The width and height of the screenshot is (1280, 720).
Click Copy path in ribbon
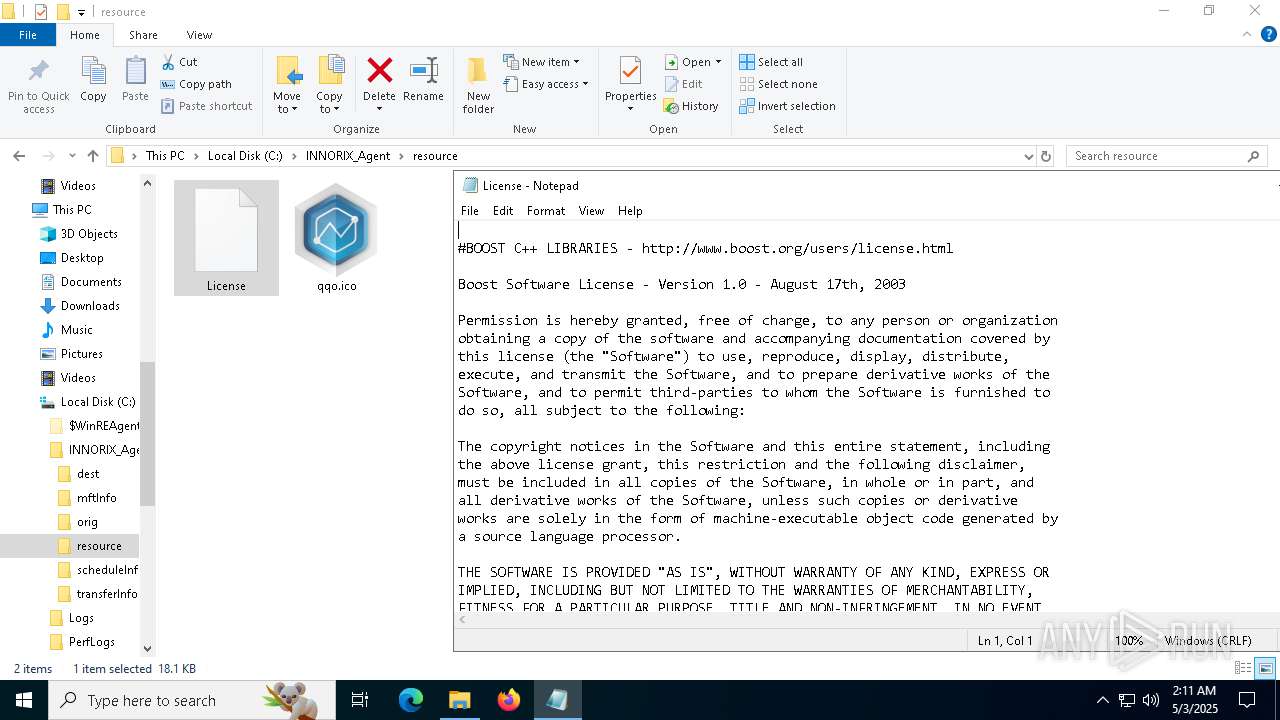(x=196, y=84)
